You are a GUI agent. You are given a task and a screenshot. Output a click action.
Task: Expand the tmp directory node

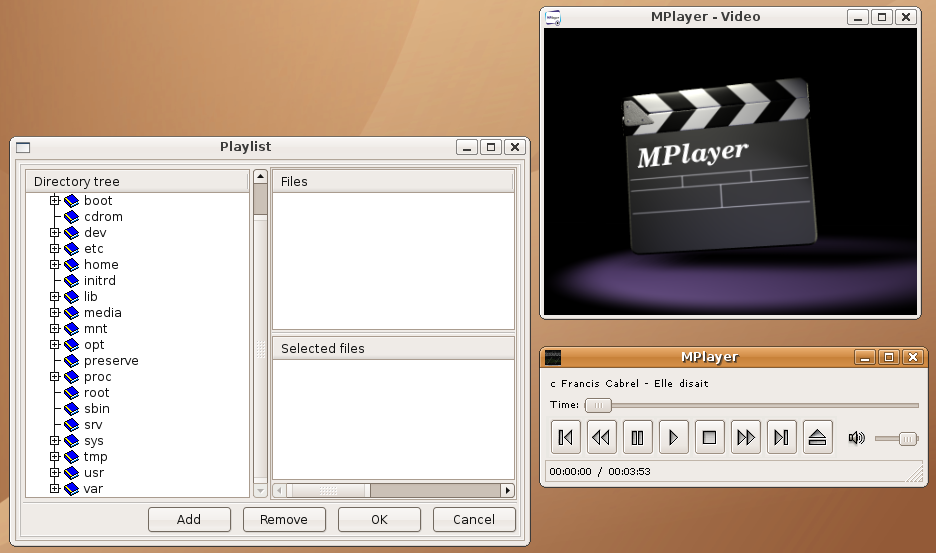[54, 456]
